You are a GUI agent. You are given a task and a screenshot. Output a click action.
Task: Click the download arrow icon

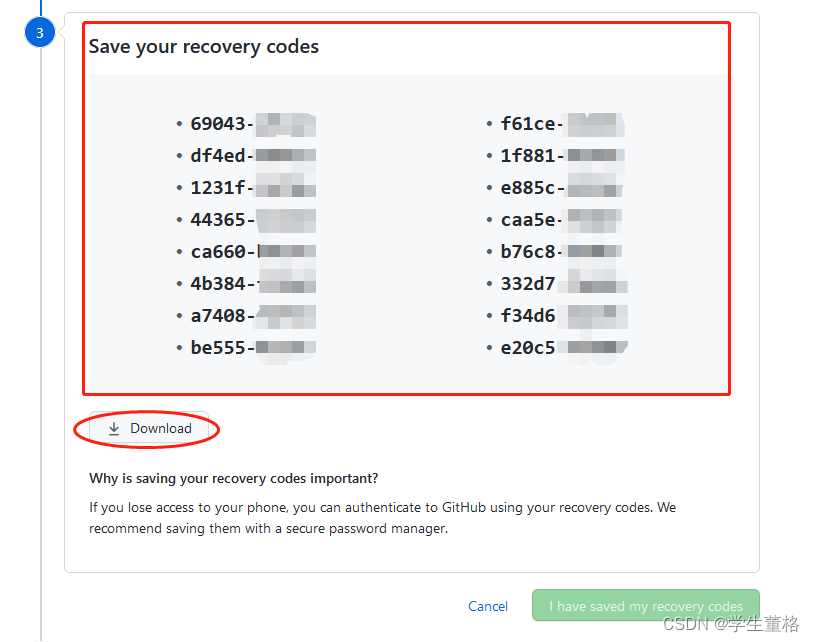pos(114,429)
